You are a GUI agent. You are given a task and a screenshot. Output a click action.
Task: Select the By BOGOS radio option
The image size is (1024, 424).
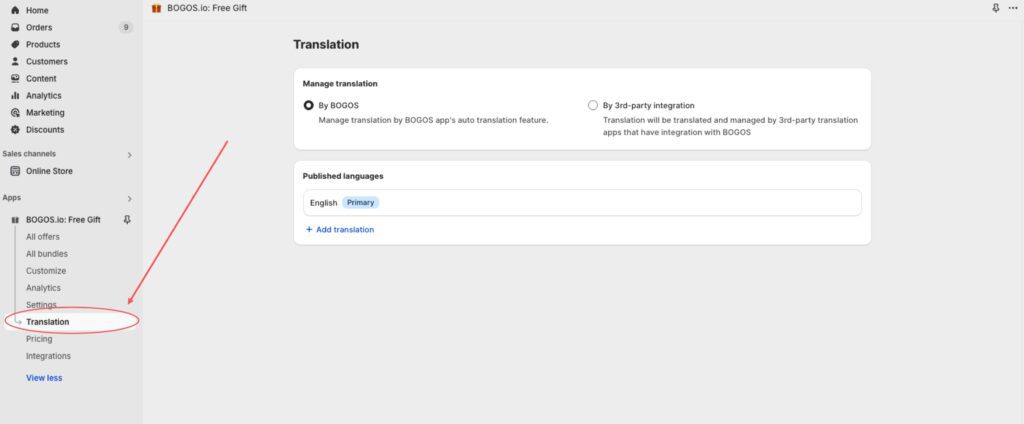point(308,105)
